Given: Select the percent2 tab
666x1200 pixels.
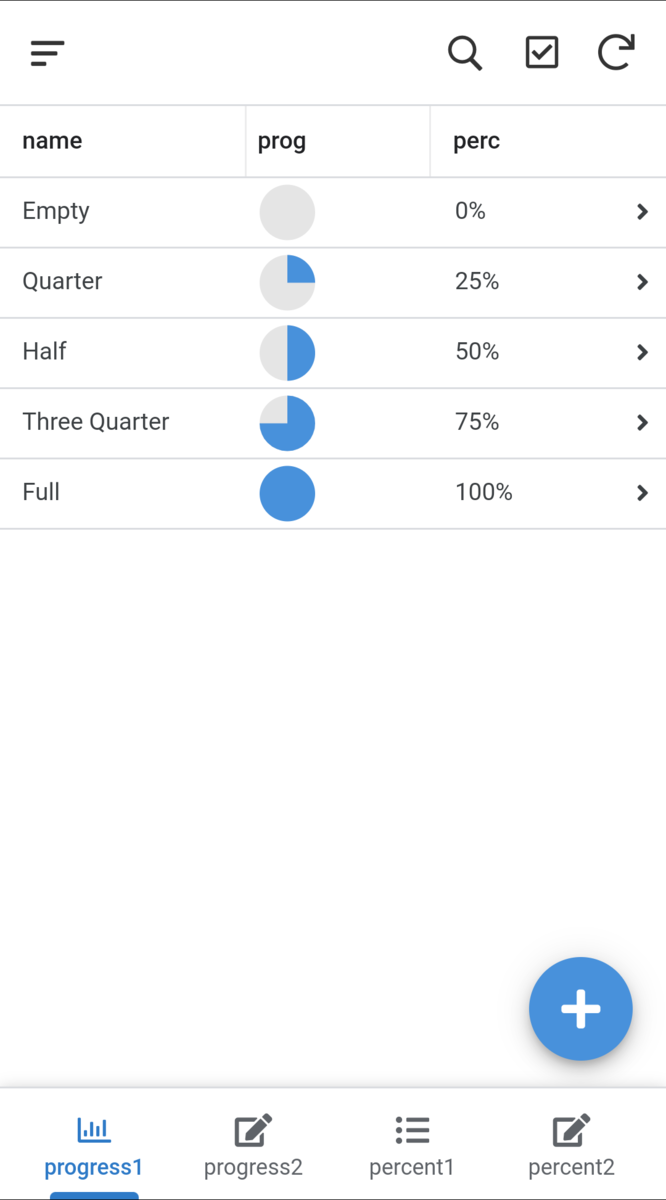Looking at the screenshot, I should click(571, 1166).
